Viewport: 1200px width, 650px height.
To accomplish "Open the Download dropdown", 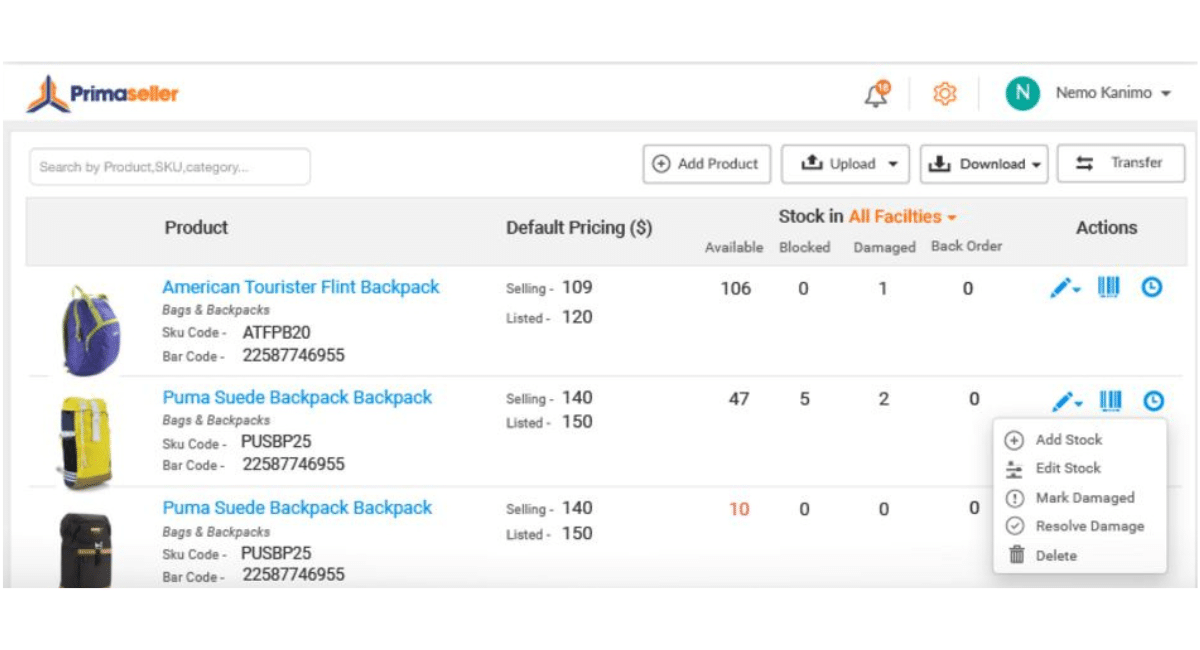I will point(984,165).
